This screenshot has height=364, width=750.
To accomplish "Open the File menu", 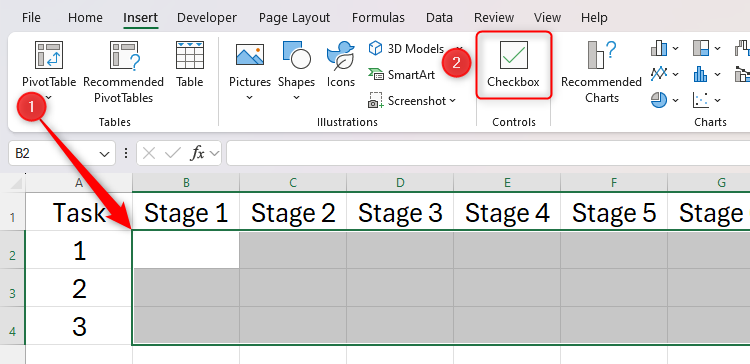I will (31, 18).
